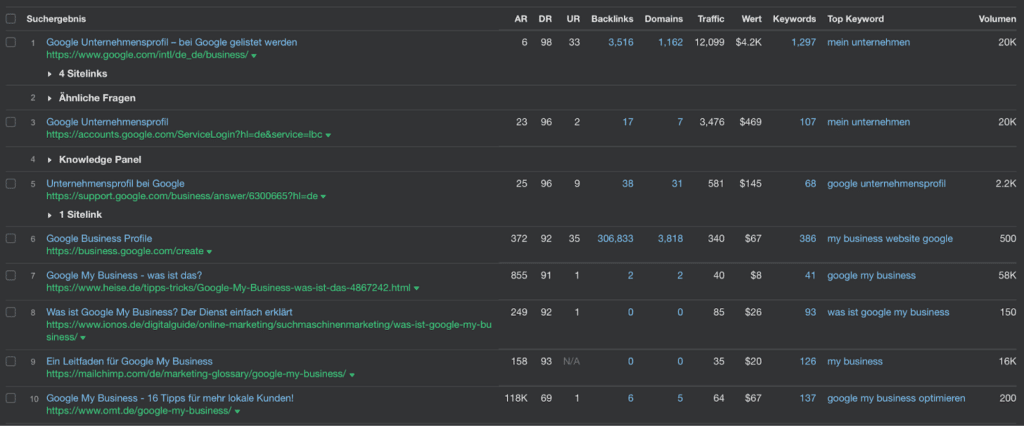Open the 'Unternehmensprofil bei Google' result title
This screenshot has width=1024, height=426.
(116, 184)
